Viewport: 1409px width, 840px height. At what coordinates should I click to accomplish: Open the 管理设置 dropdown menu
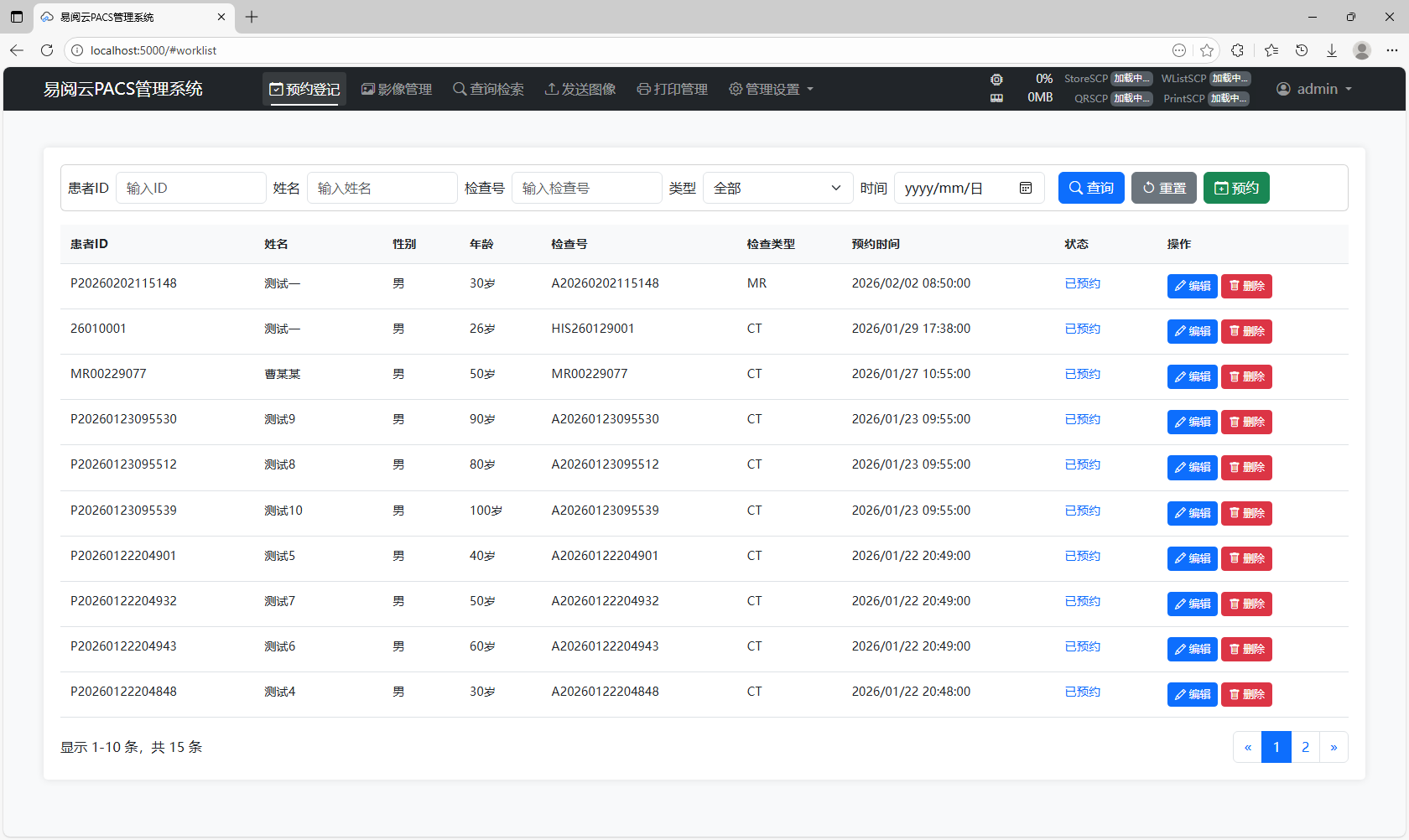[771, 89]
